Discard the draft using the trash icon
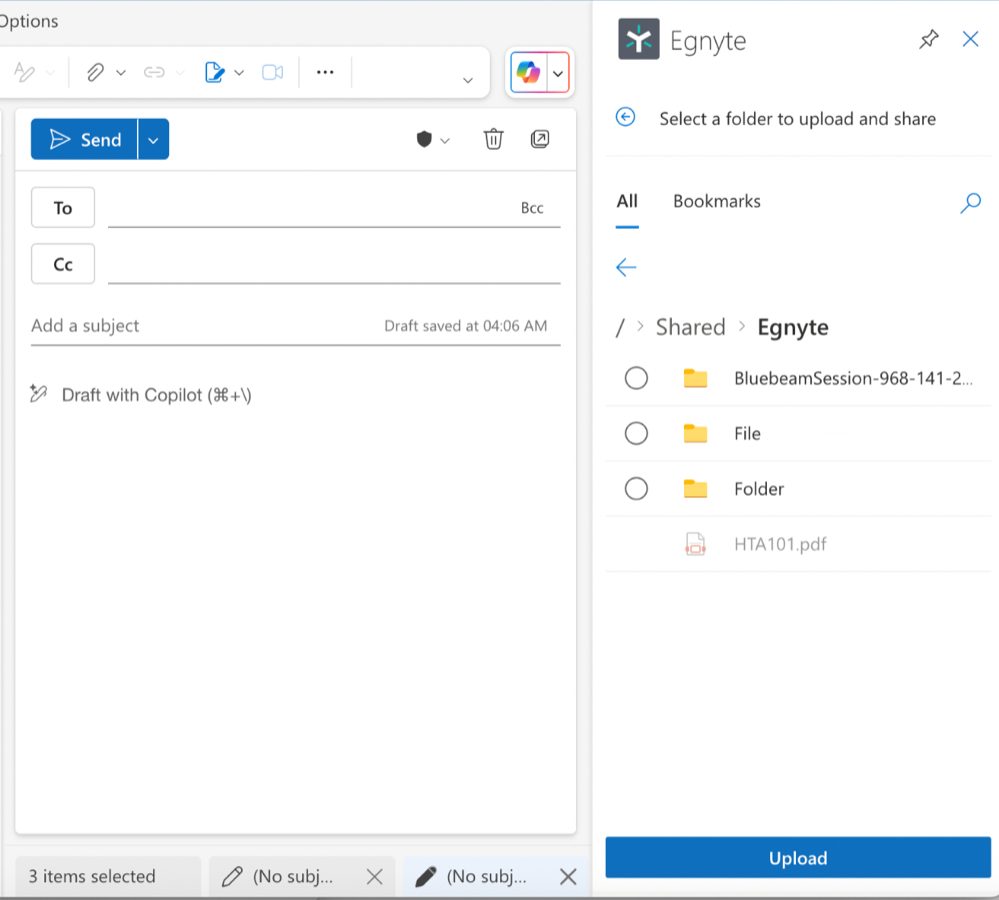The width and height of the screenshot is (999, 900). click(x=493, y=139)
